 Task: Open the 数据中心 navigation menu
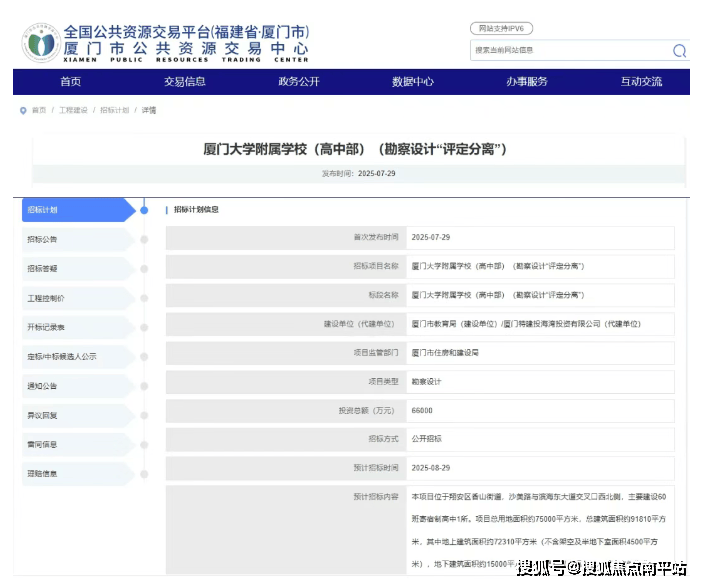click(x=413, y=82)
